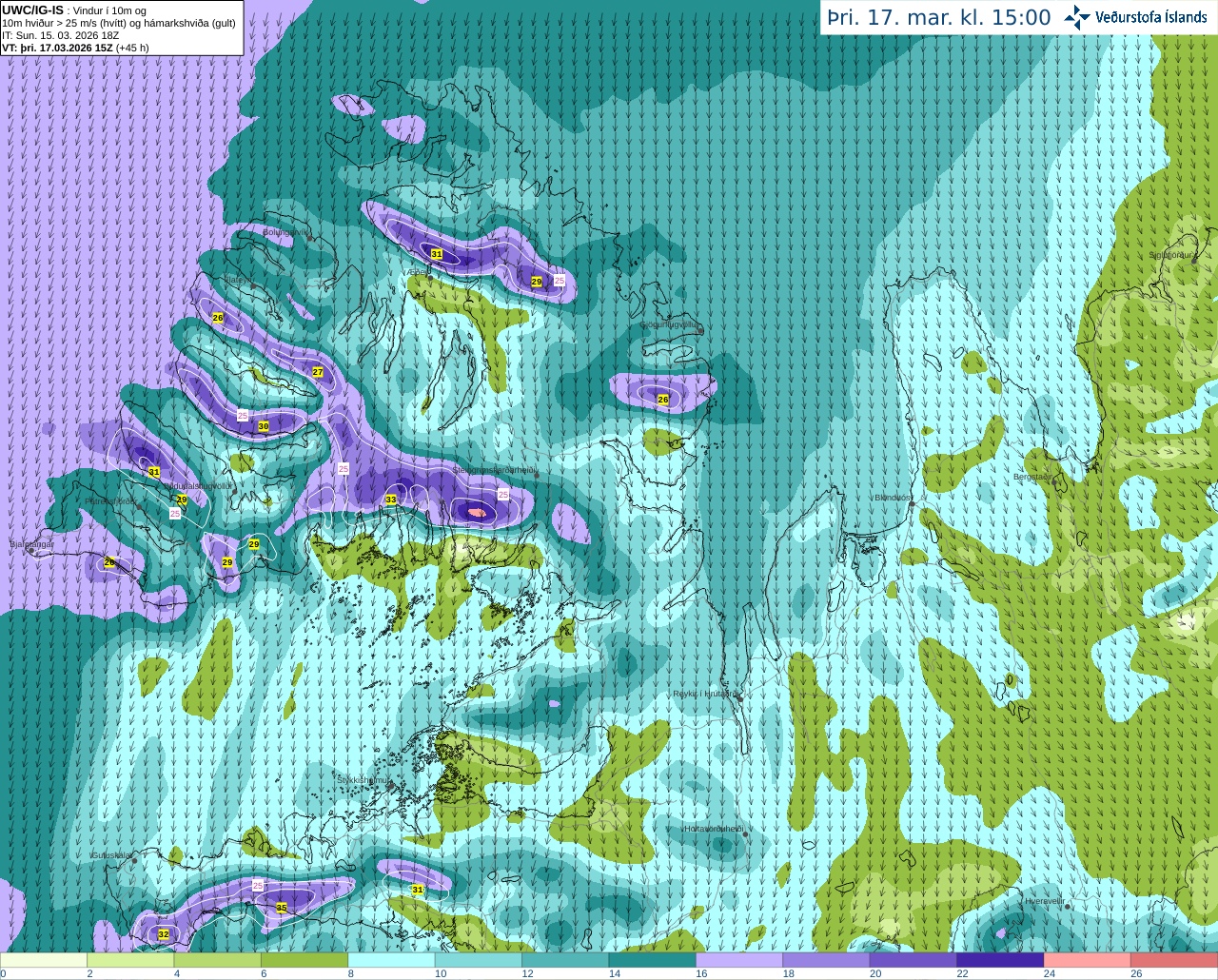Click the white 25 contour label beside the 30 marker
Screen dimensions: 1218x980
(242, 416)
